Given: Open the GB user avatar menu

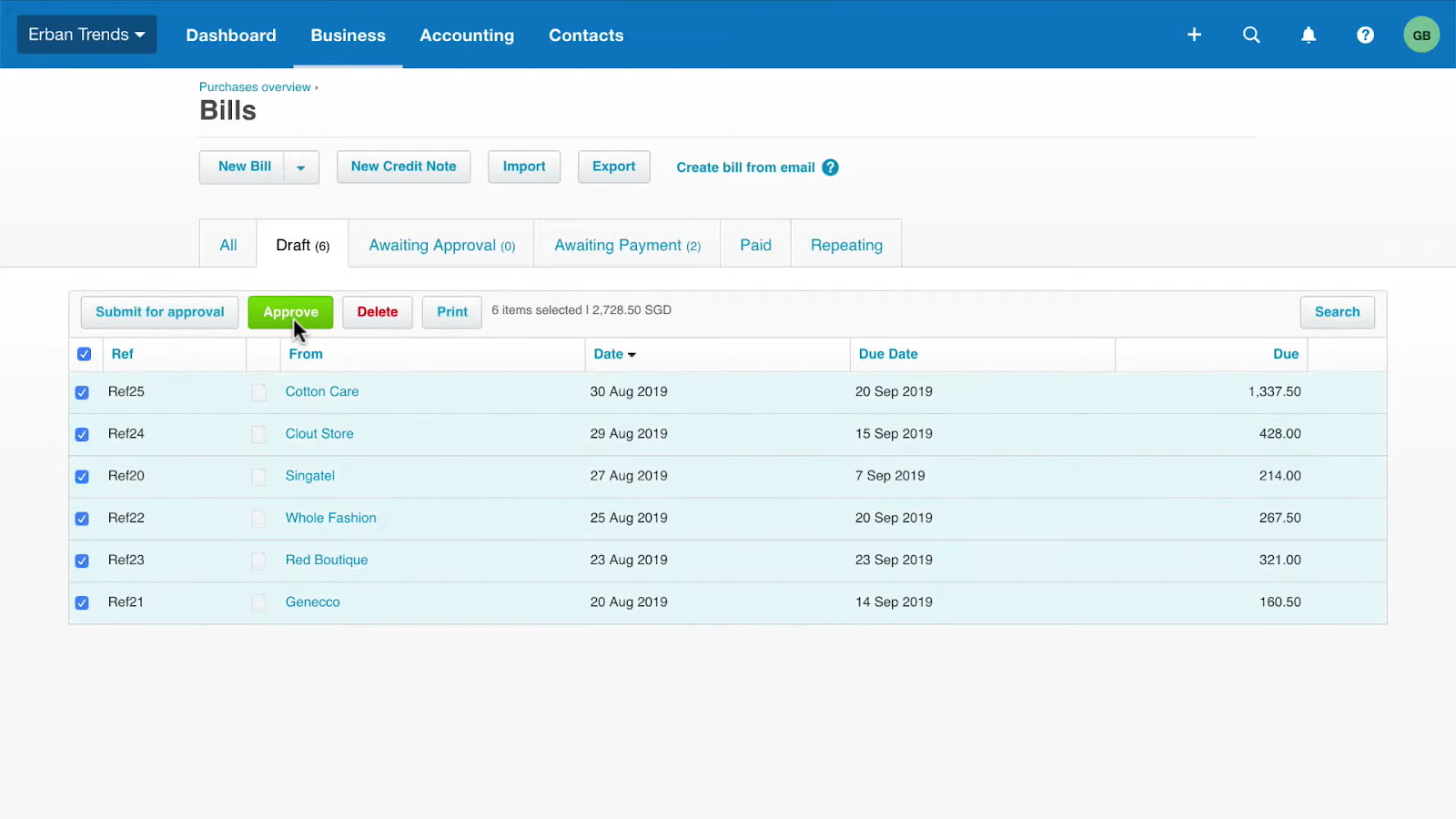Looking at the screenshot, I should click(x=1421, y=35).
